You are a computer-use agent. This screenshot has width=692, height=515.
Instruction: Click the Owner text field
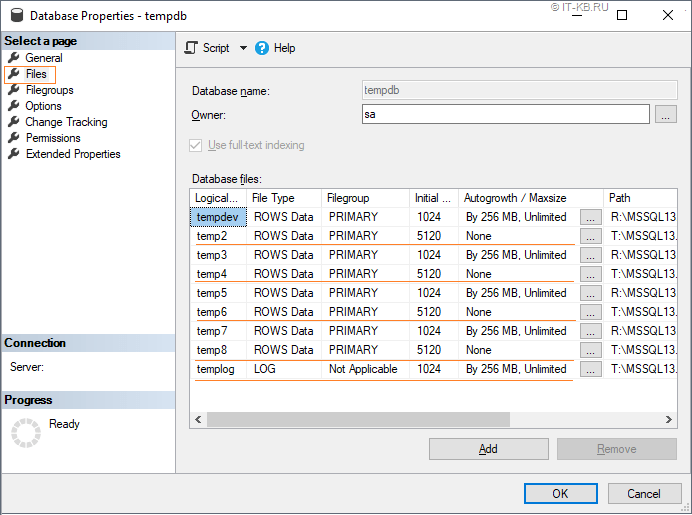[x=505, y=115]
